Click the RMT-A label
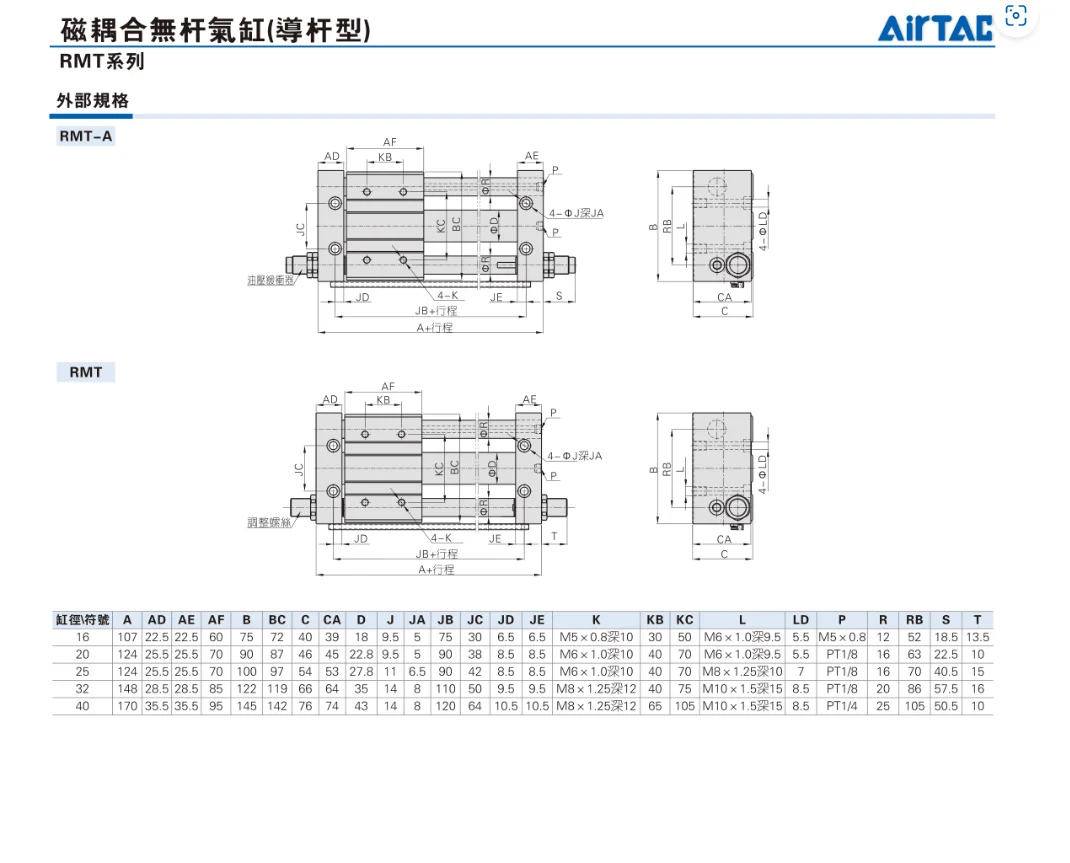The height and width of the screenshot is (863, 1070). point(85,136)
